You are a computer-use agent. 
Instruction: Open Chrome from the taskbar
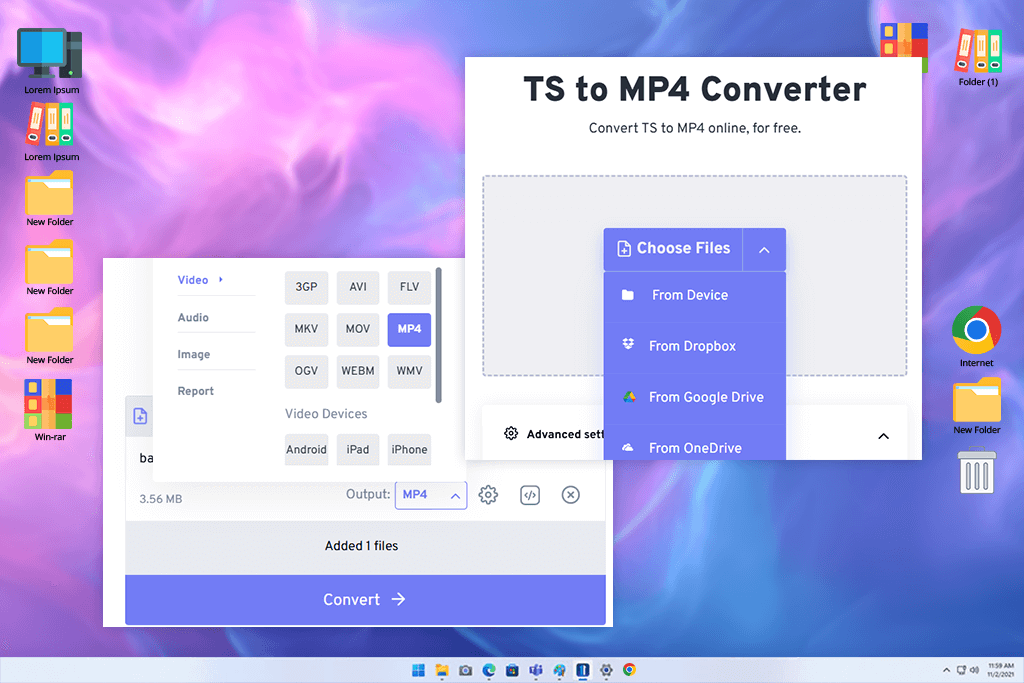630,670
